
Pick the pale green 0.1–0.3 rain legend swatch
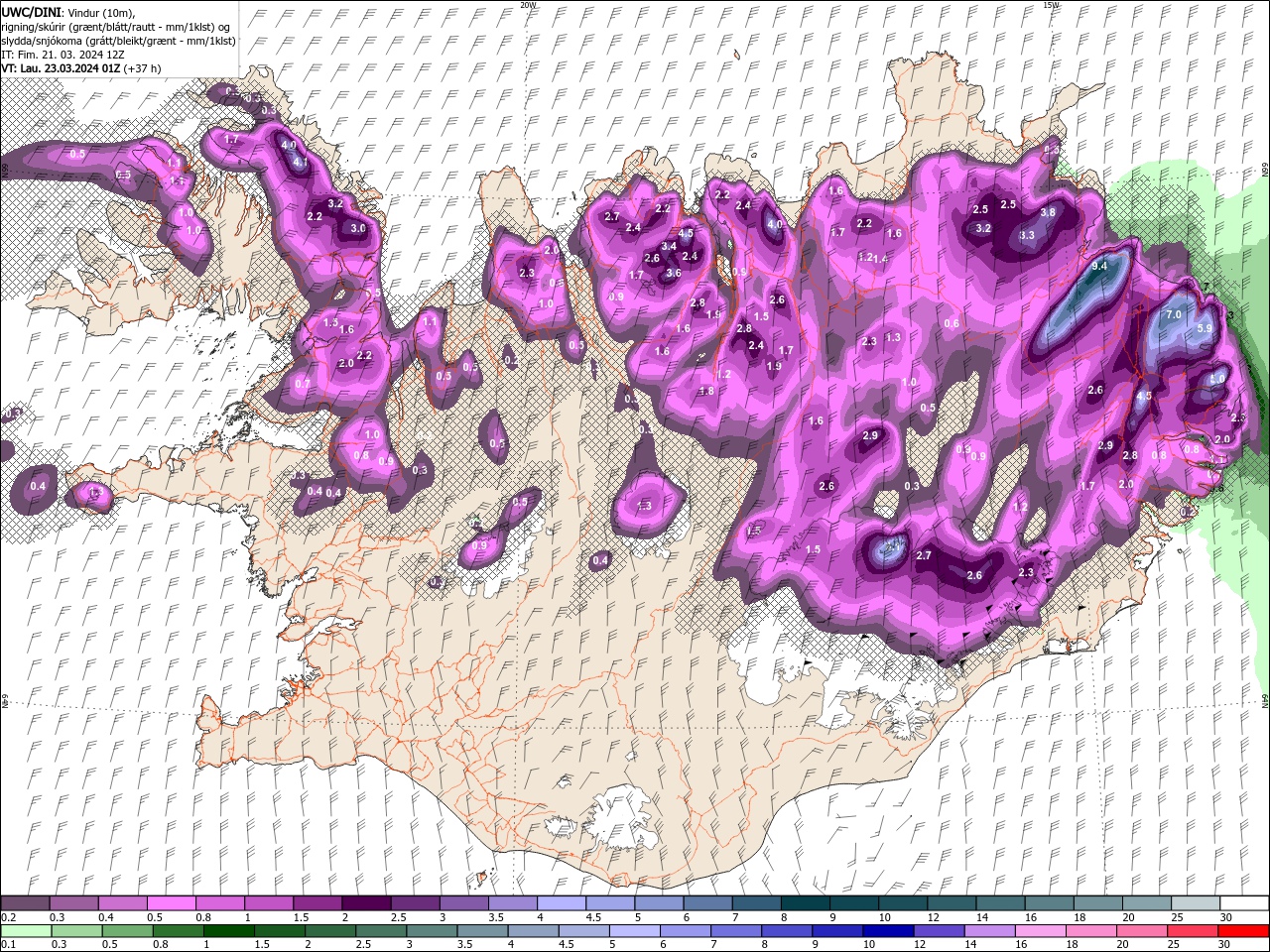[25, 931]
